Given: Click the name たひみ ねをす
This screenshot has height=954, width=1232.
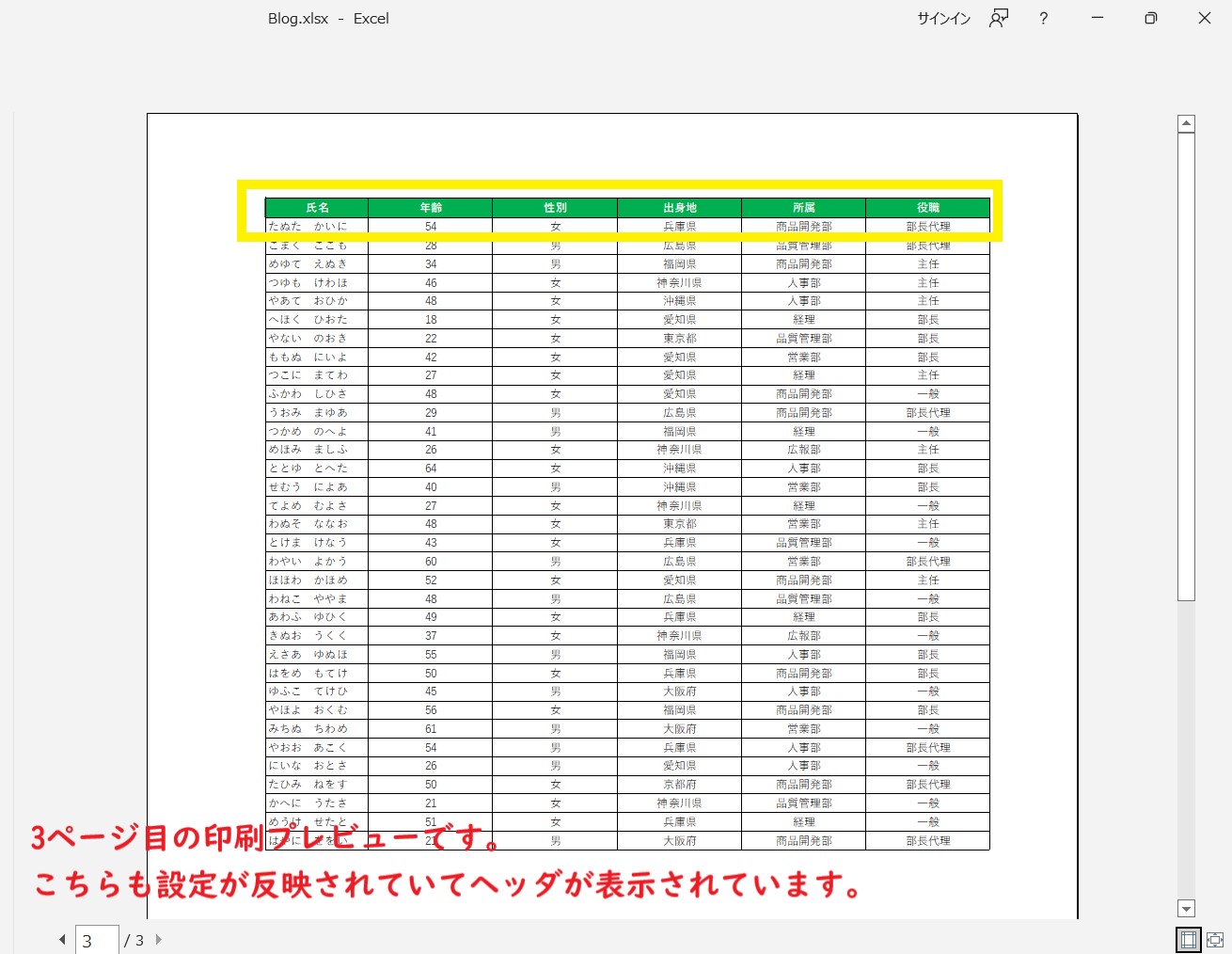Looking at the screenshot, I should [x=308, y=785].
